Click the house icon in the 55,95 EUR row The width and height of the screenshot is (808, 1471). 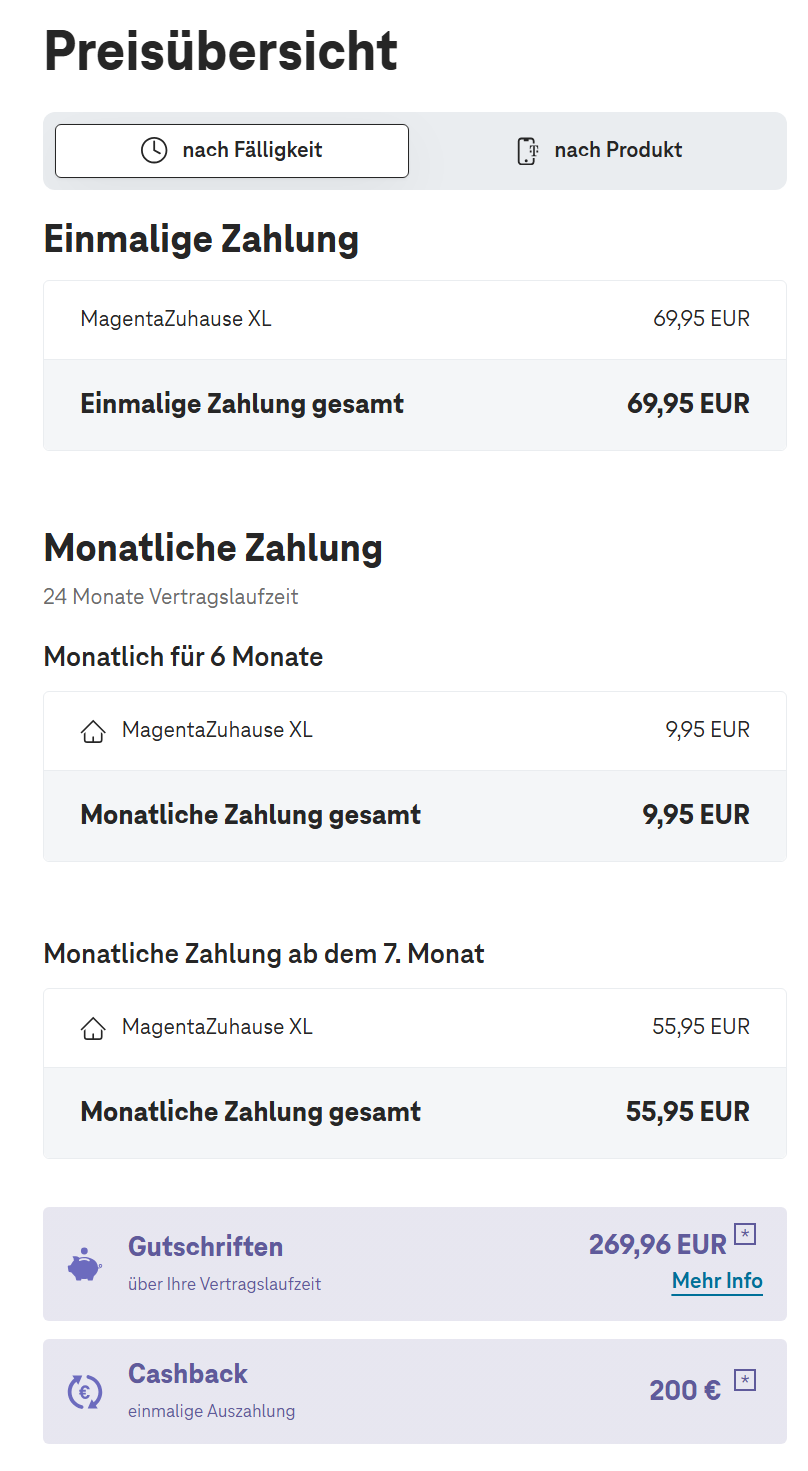(93, 1028)
